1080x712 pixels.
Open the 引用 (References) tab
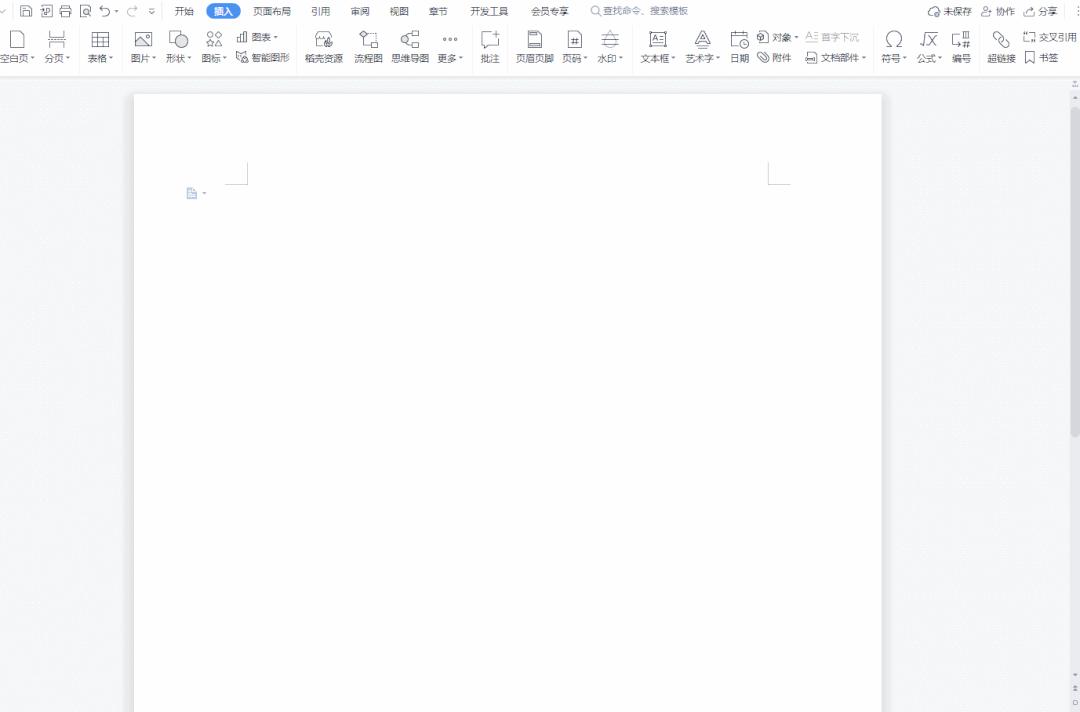click(x=320, y=11)
